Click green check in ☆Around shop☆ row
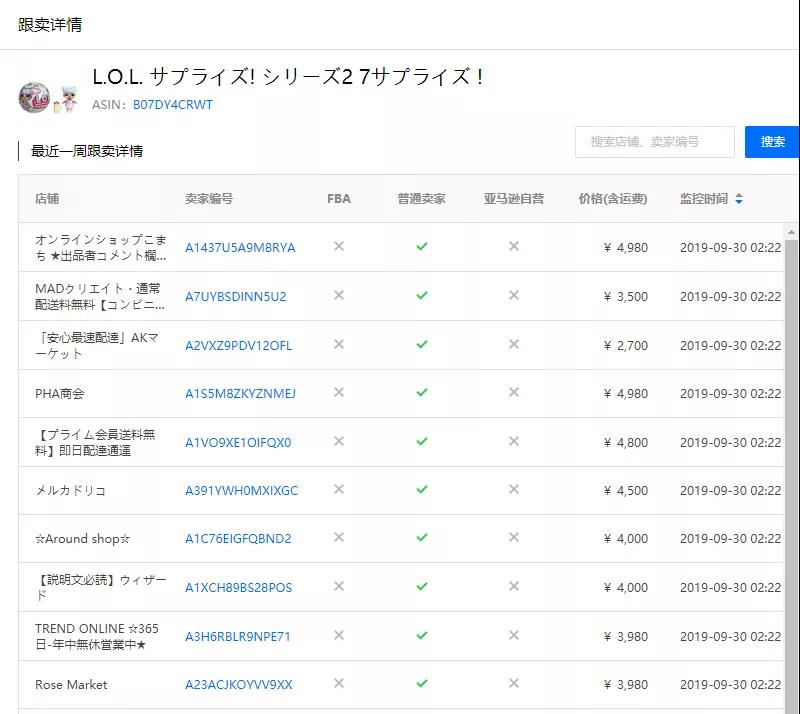 421,537
